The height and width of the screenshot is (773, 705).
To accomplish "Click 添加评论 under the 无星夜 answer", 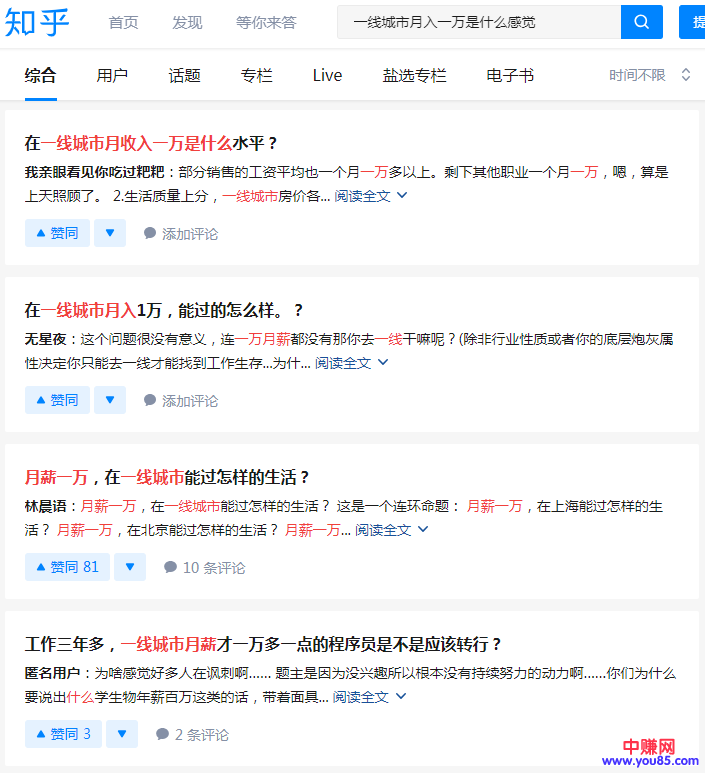I will point(180,400).
